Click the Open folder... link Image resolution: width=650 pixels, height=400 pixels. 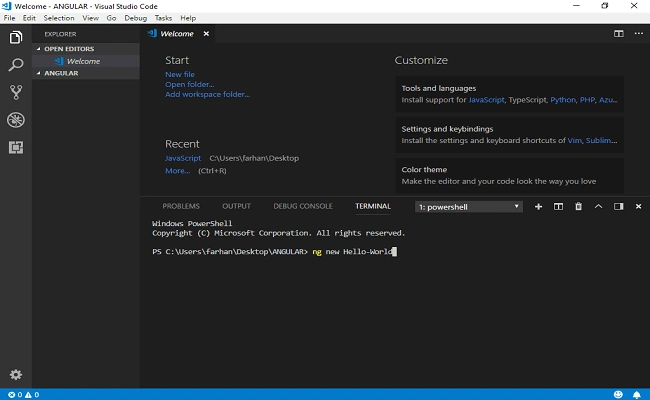click(x=189, y=84)
